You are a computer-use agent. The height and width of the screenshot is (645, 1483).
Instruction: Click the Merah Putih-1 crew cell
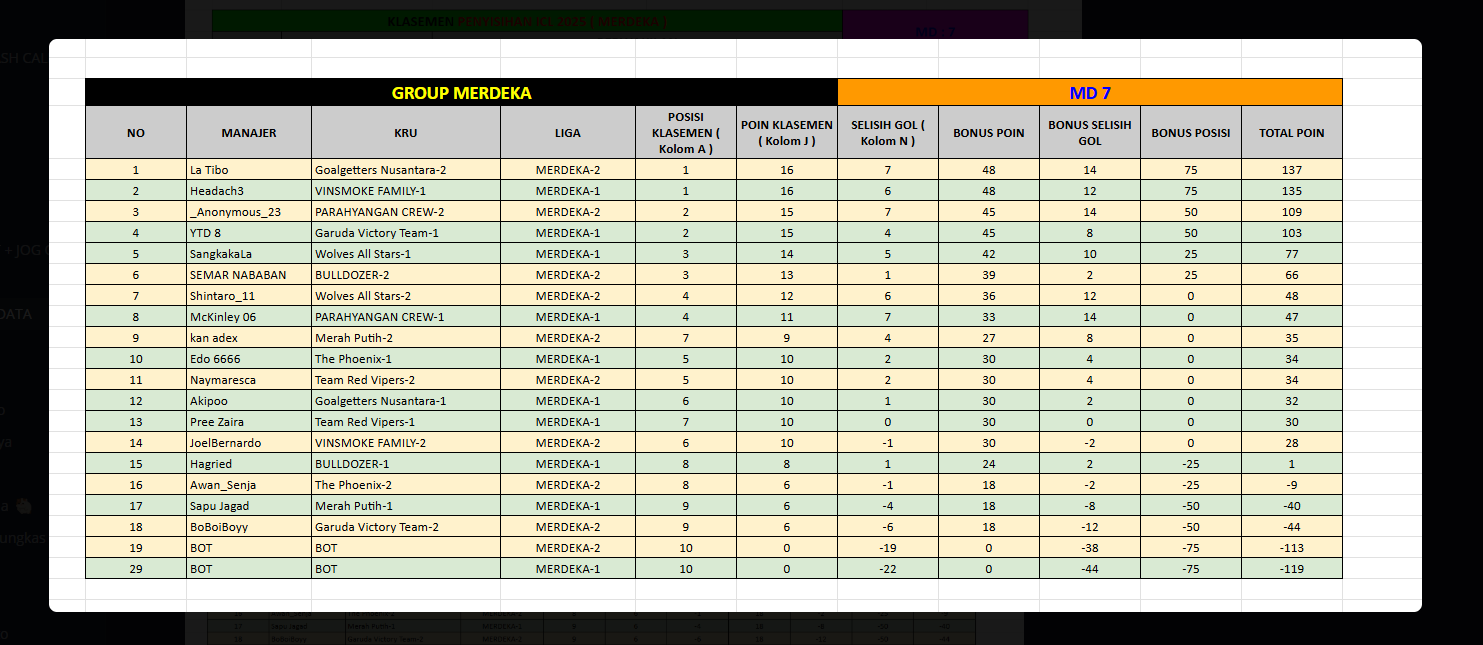406,506
